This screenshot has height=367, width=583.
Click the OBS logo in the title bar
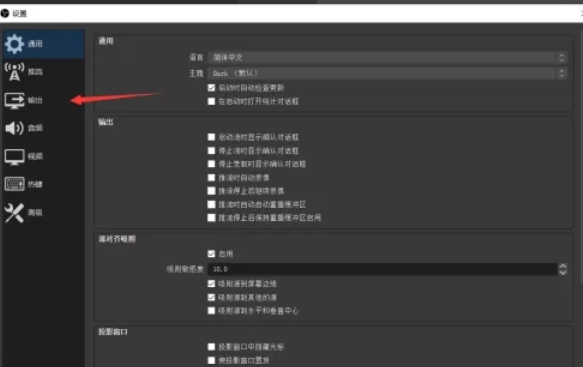coord(5,13)
